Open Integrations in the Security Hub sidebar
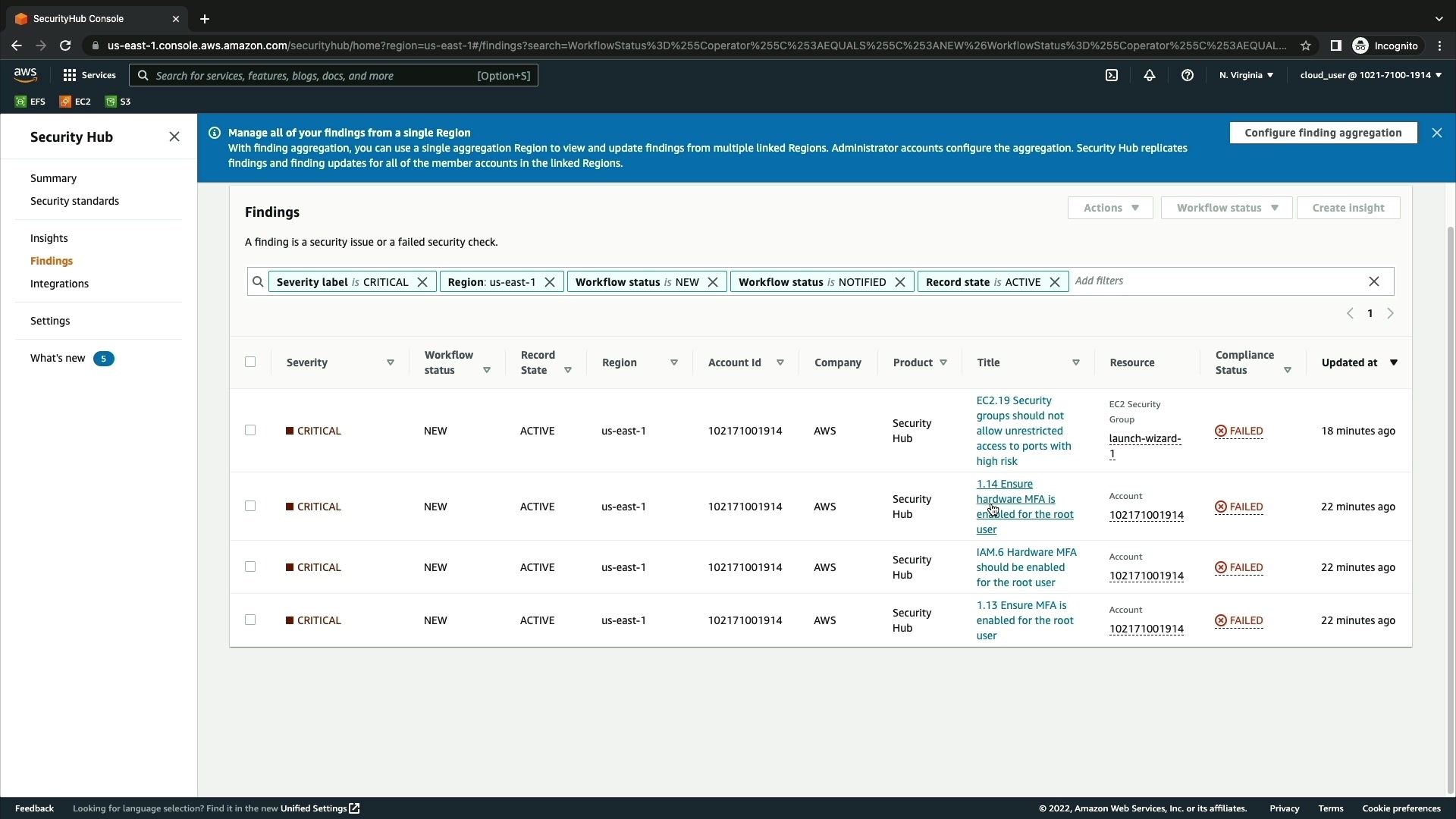 [x=59, y=284]
